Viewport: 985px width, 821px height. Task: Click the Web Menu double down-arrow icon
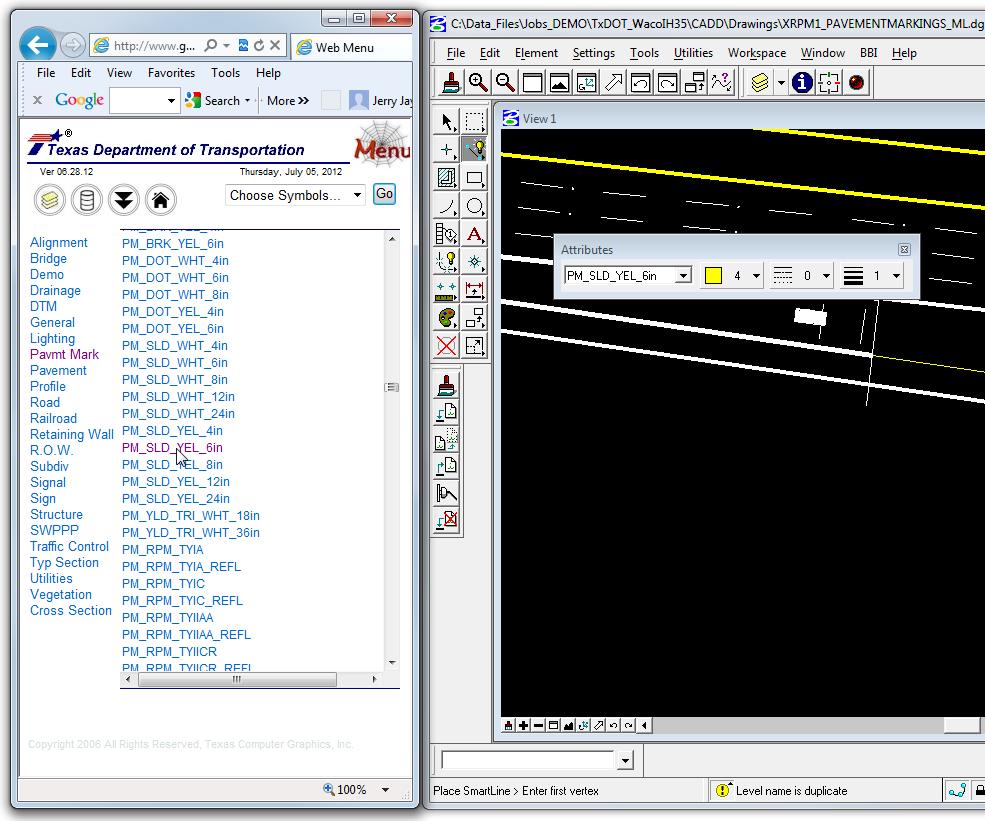click(x=124, y=200)
